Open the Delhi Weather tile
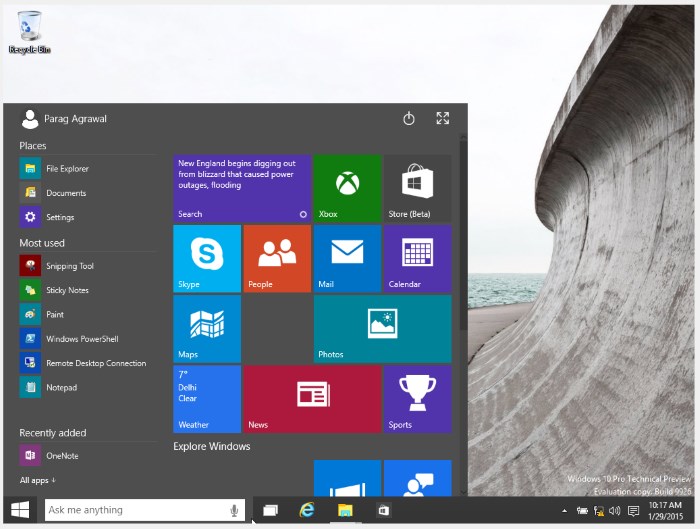700x529 pixels. coord(207,399)
